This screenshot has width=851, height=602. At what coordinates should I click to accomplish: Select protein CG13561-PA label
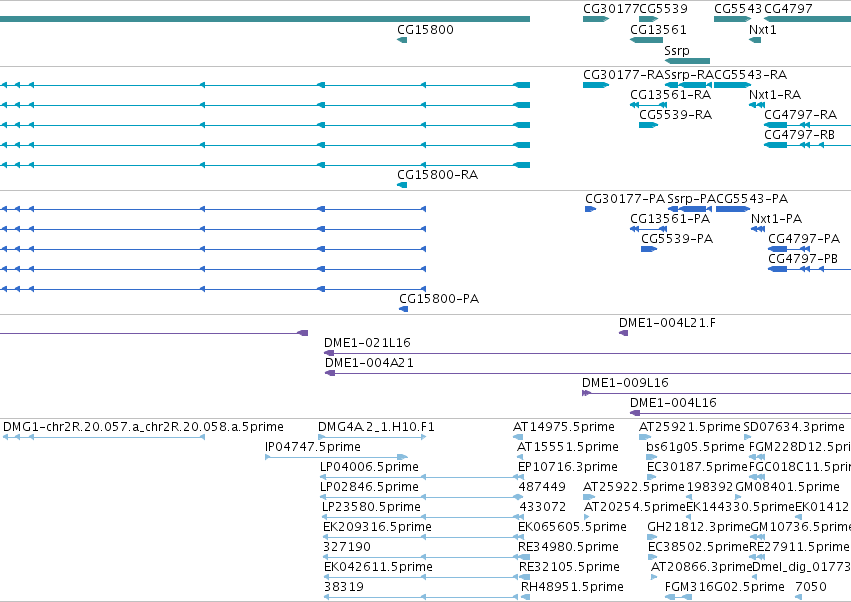(x=670, y=219)
